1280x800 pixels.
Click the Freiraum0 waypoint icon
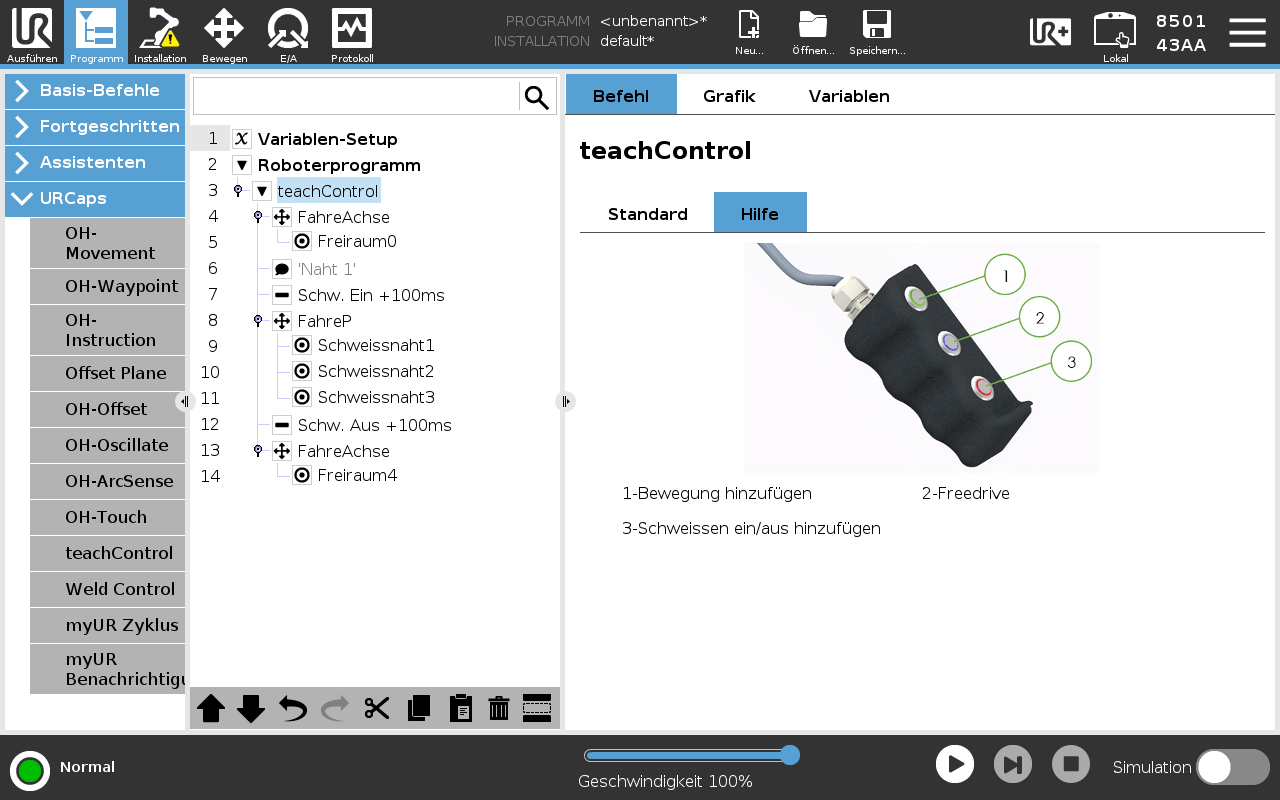coord(302,241)
